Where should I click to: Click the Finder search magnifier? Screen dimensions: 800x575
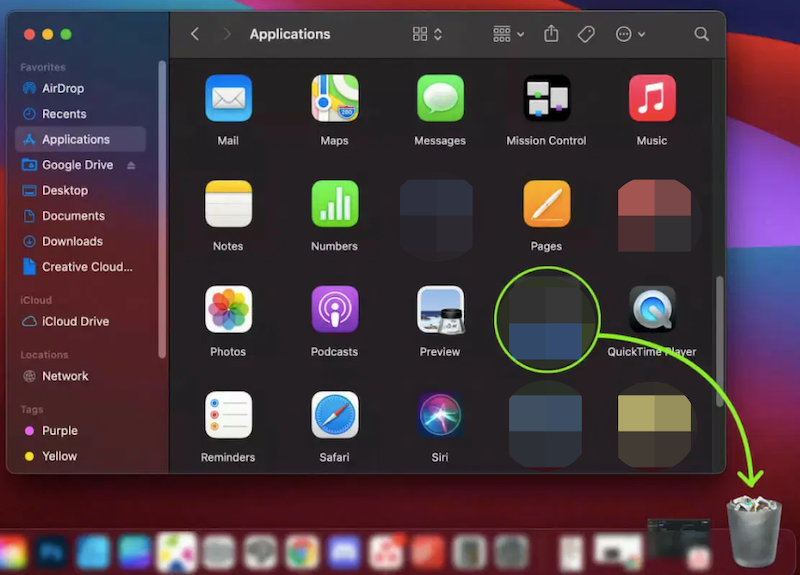(701, 34)
